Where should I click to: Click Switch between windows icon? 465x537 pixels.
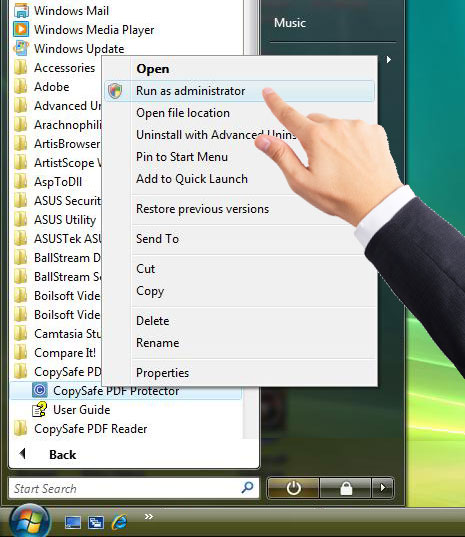click(96, 523)
